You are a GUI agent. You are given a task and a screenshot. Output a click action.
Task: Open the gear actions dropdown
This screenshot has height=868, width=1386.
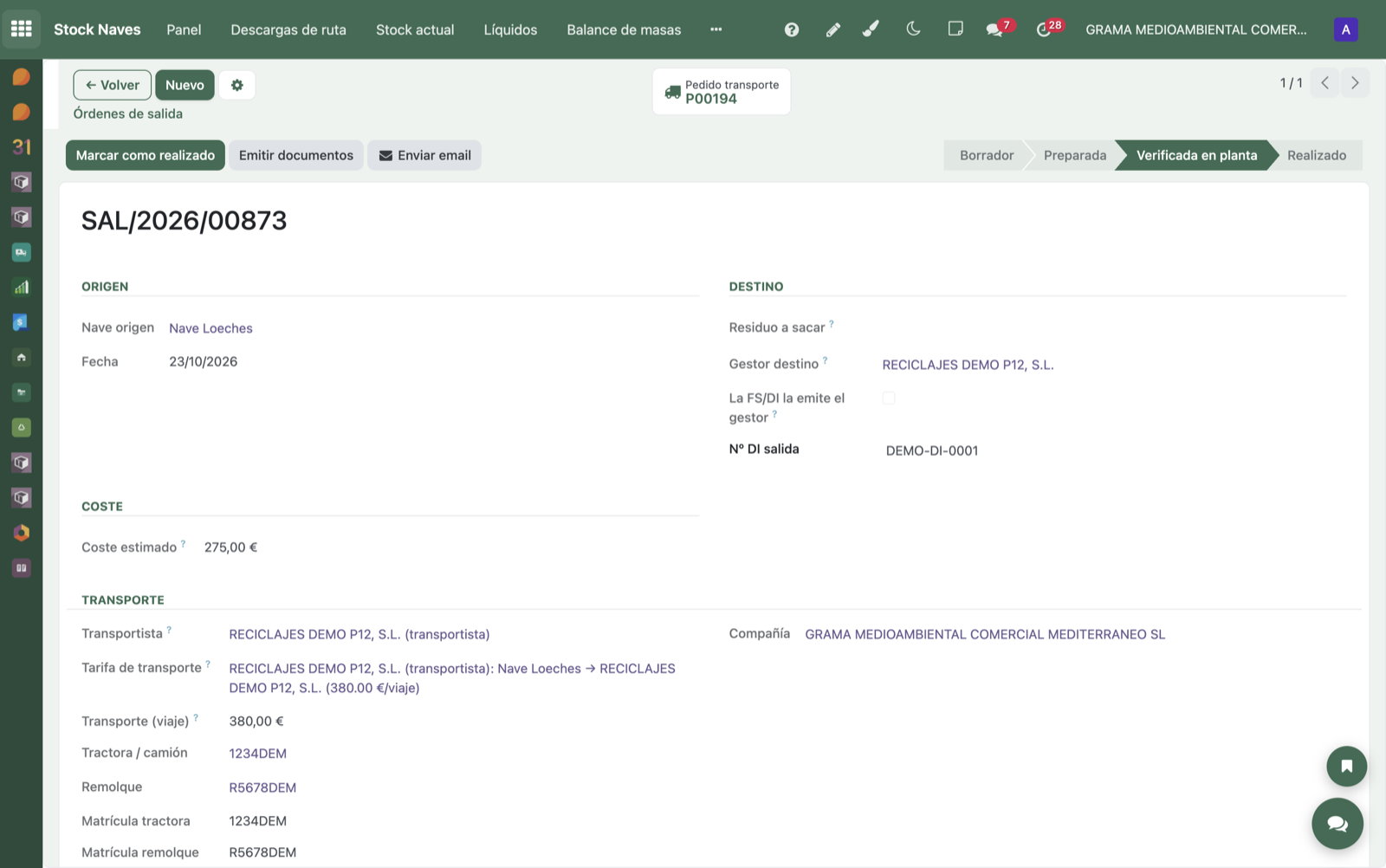pos(237,85)
